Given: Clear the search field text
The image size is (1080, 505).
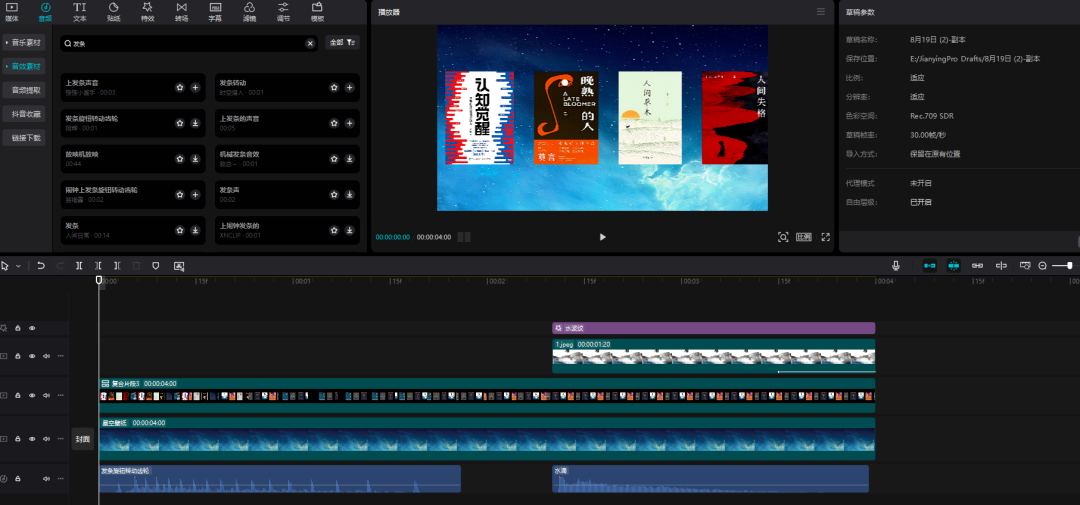Looking at the screenshot, I should [310, 43].
